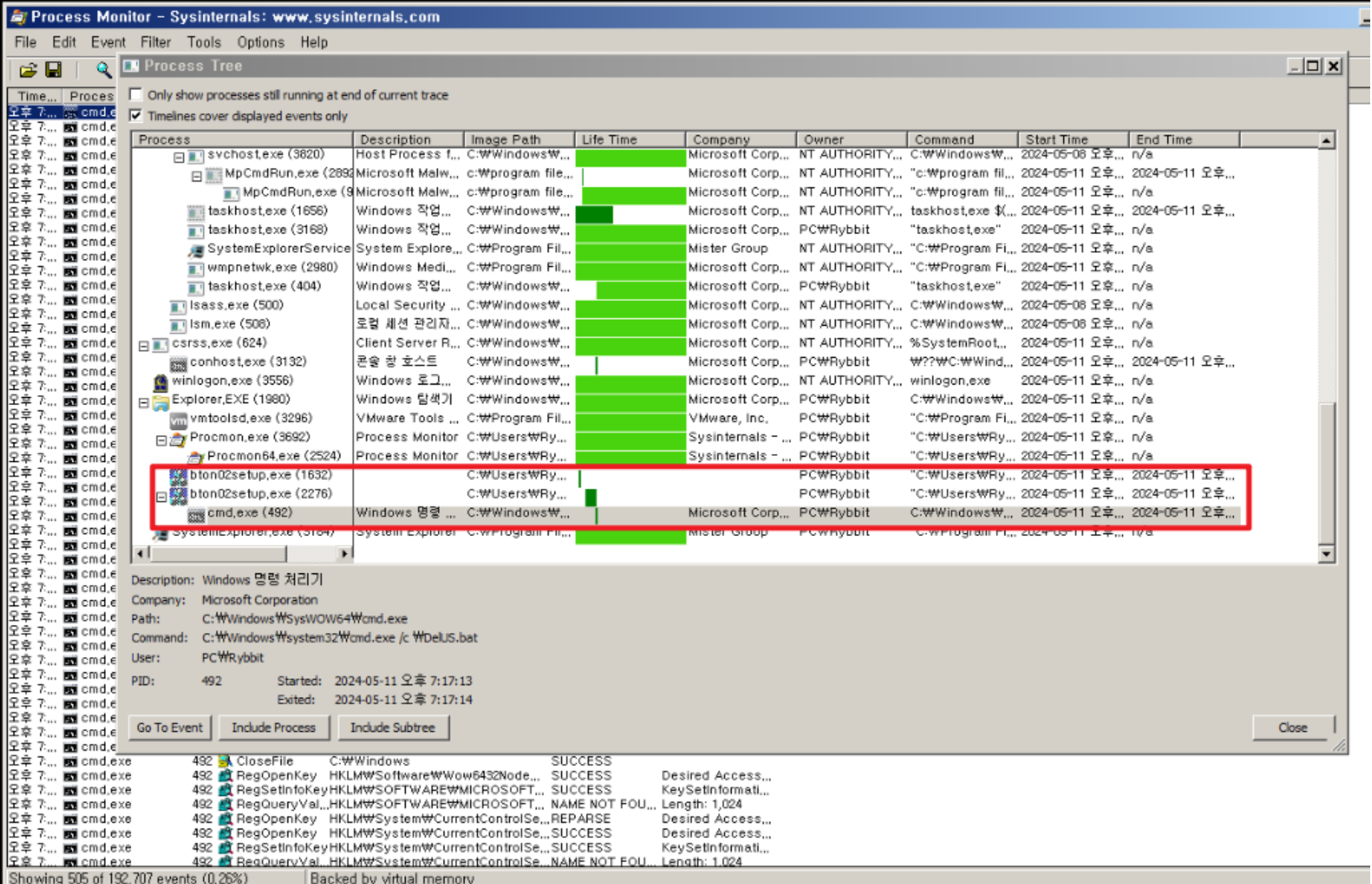Open the File menu
This screenshot has width=1372, height=884.
click(25, 42)
